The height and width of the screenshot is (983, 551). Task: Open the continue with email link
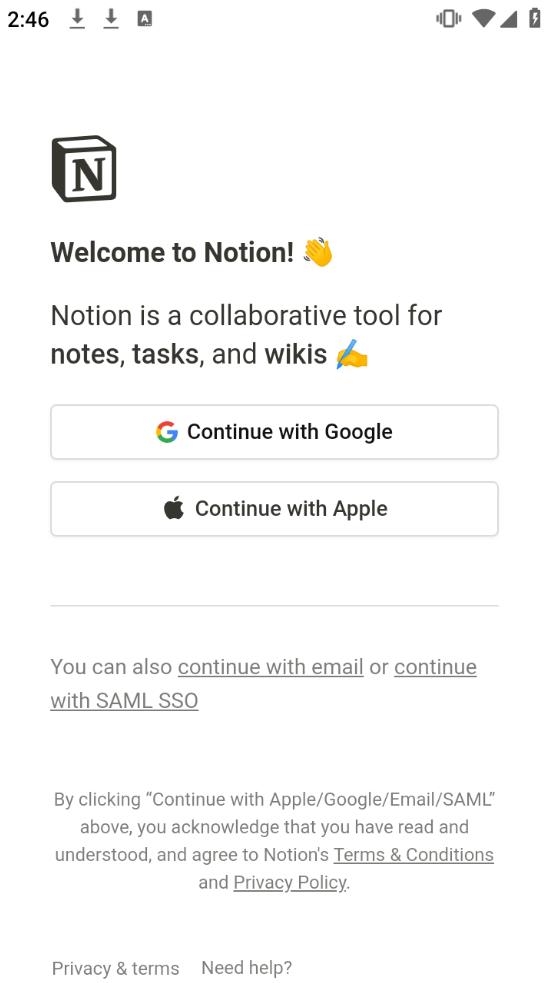[x=271, y=667]
